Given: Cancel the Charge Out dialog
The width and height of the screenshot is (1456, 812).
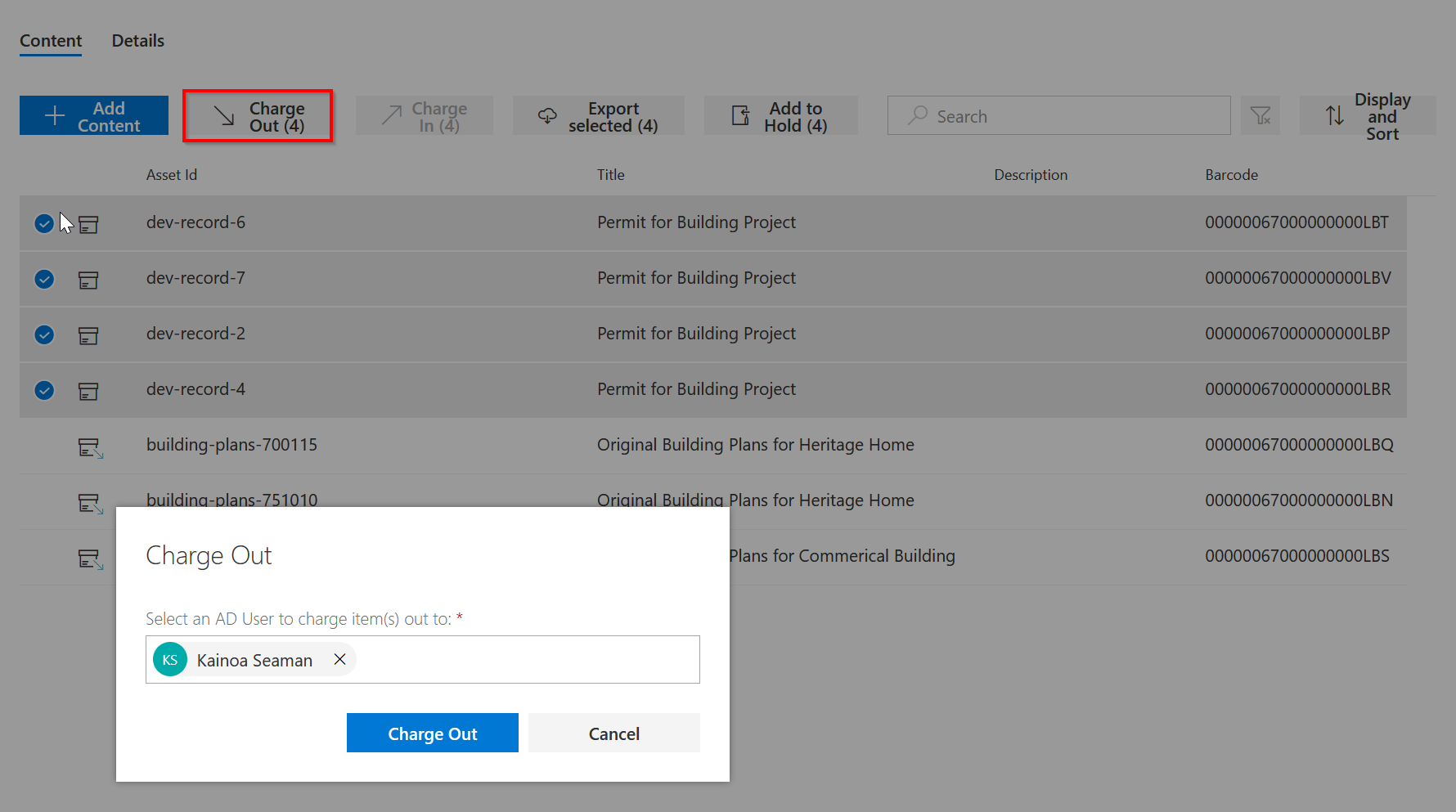Looking at the screenshot, I should click(613, 733).
